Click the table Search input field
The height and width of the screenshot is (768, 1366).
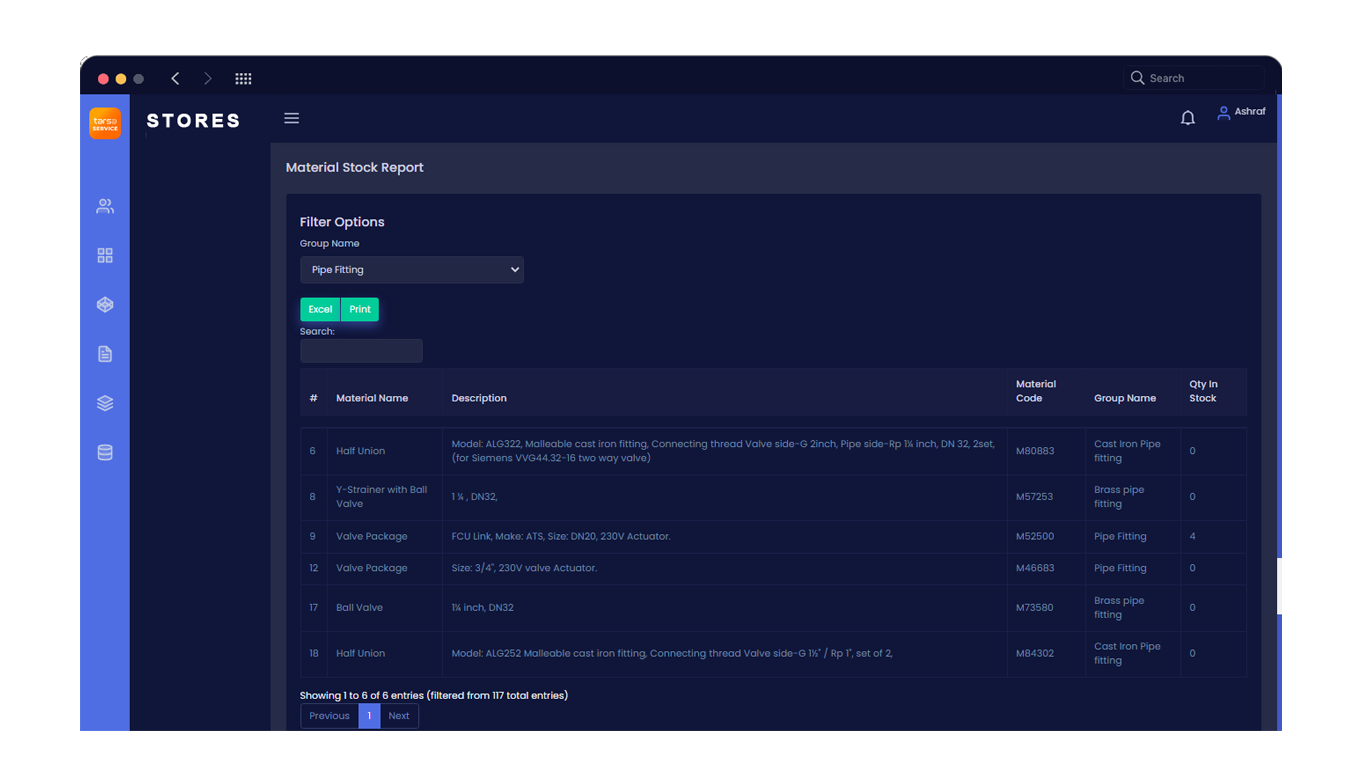pyautogui.click(x=361, y=351)
